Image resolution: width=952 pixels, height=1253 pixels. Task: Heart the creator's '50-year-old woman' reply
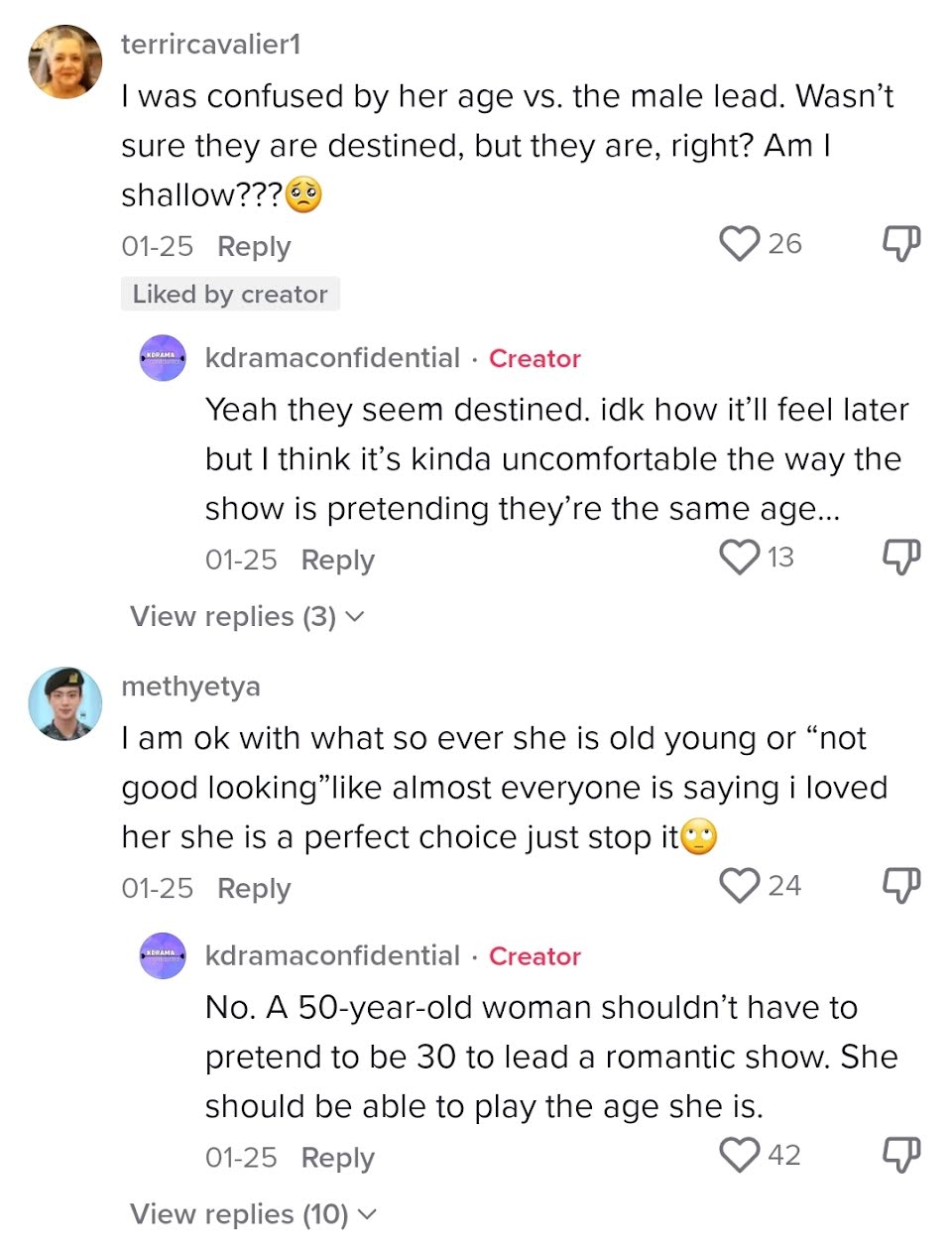tap(739, 1155)
